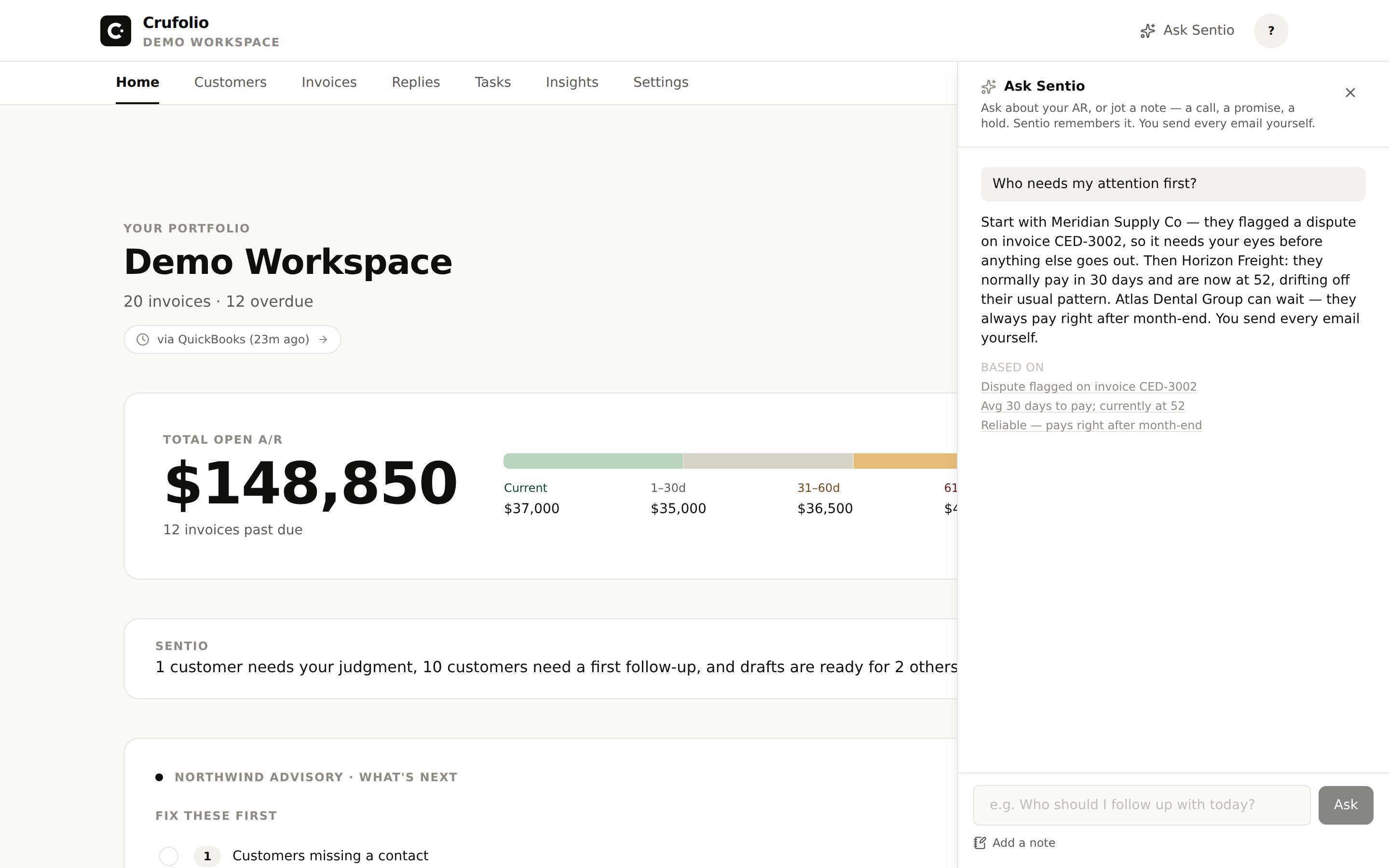Screen dimensions: 1389x868
Task: Go to the Insights tab
Action: coord(572,82)
